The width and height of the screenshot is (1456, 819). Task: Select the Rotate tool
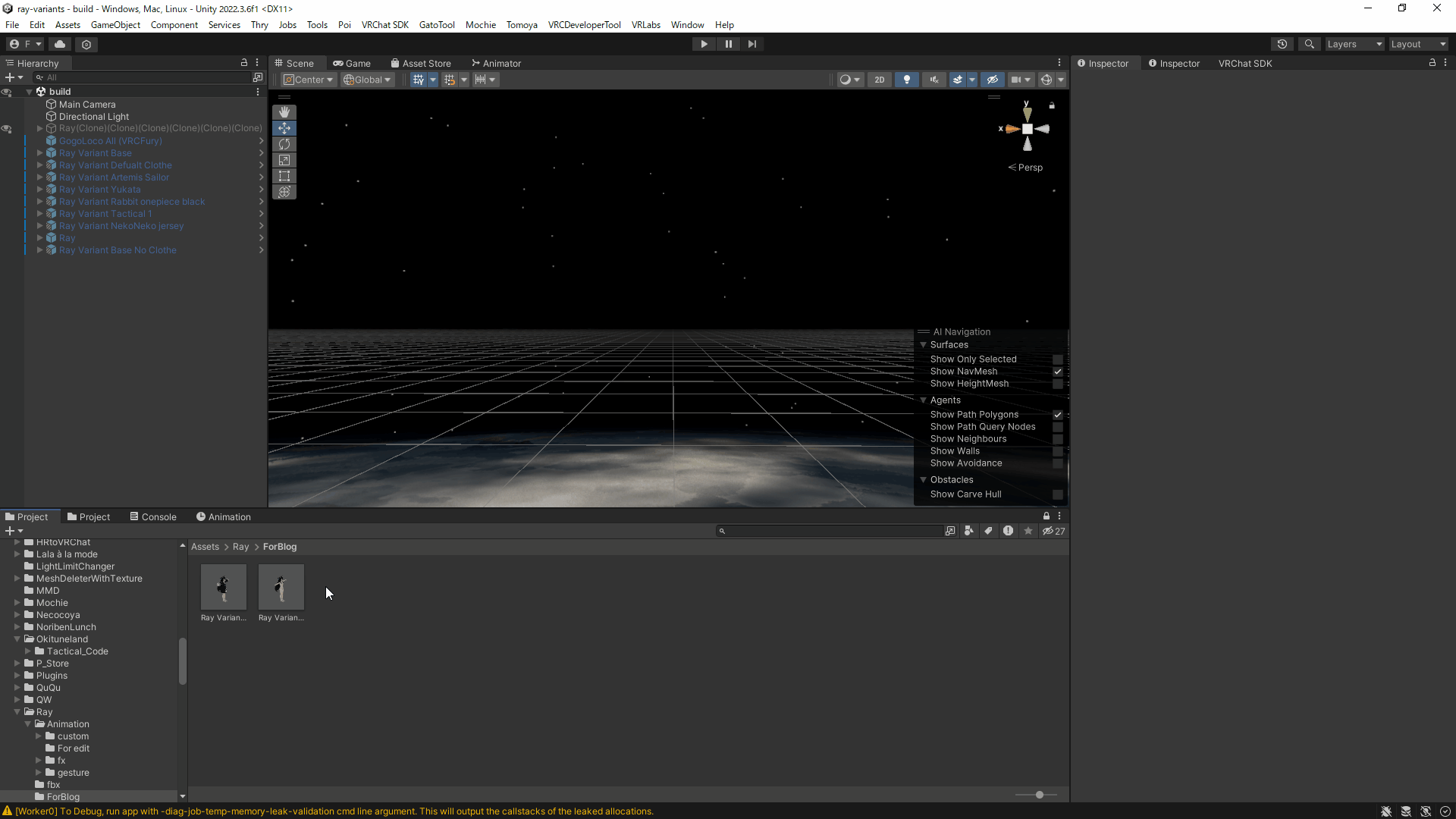click(284, 144)
